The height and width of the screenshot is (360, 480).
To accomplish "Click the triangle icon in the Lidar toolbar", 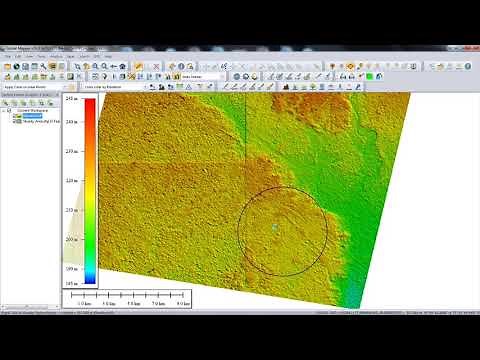I will click(189, 87).
